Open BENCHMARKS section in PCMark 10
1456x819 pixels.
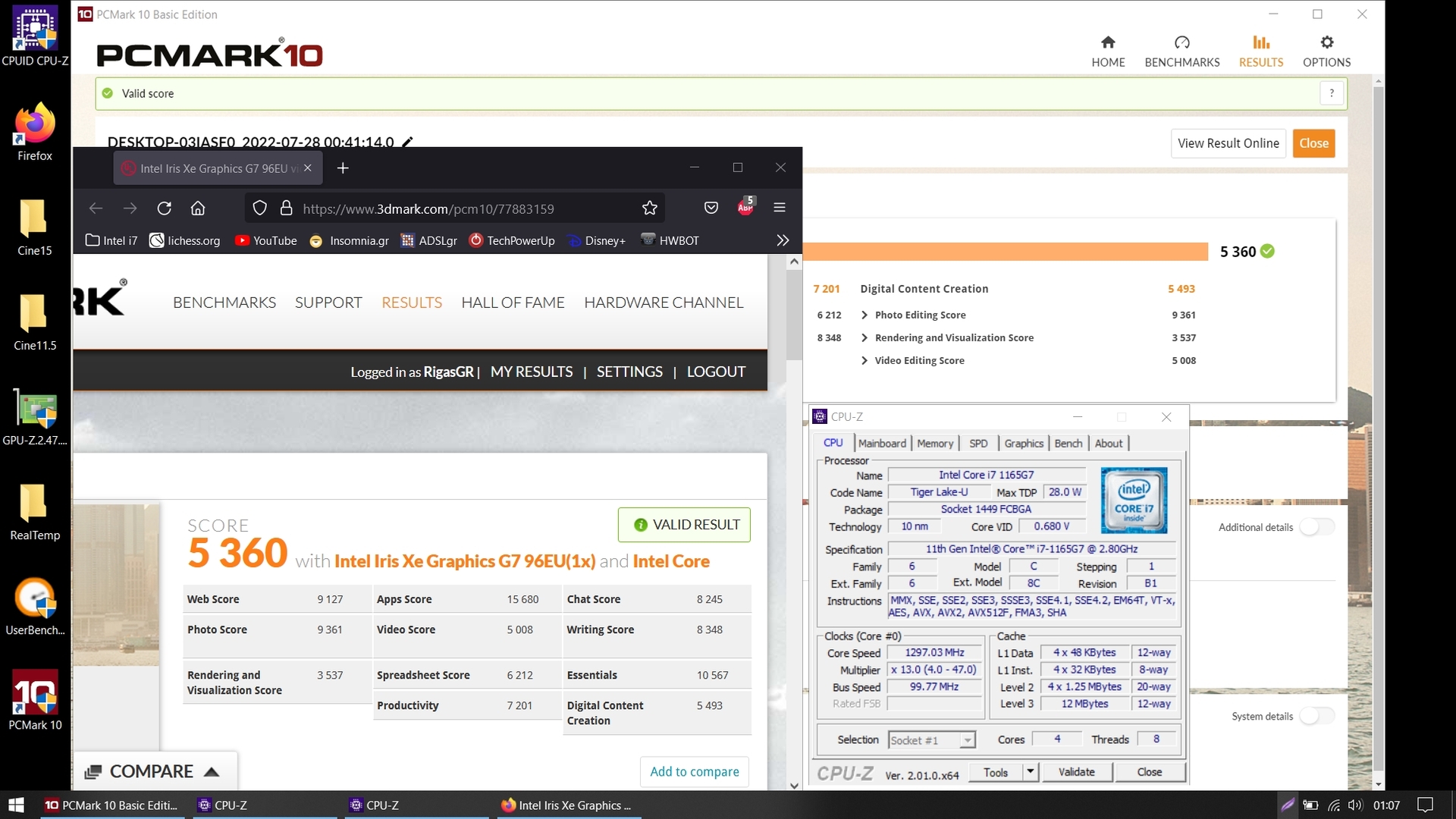tap(1181, 51)
